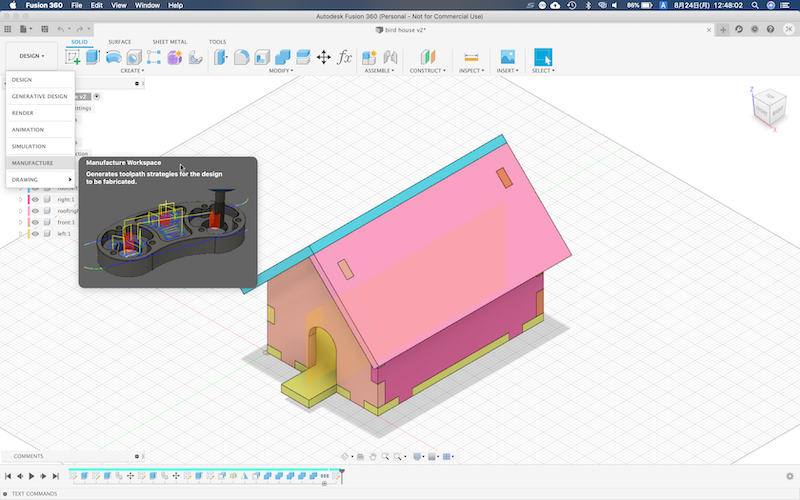The height and width of the screenshot is (500, 800).
Task: Open the CREATE dropdown menu
Action: 132,70
